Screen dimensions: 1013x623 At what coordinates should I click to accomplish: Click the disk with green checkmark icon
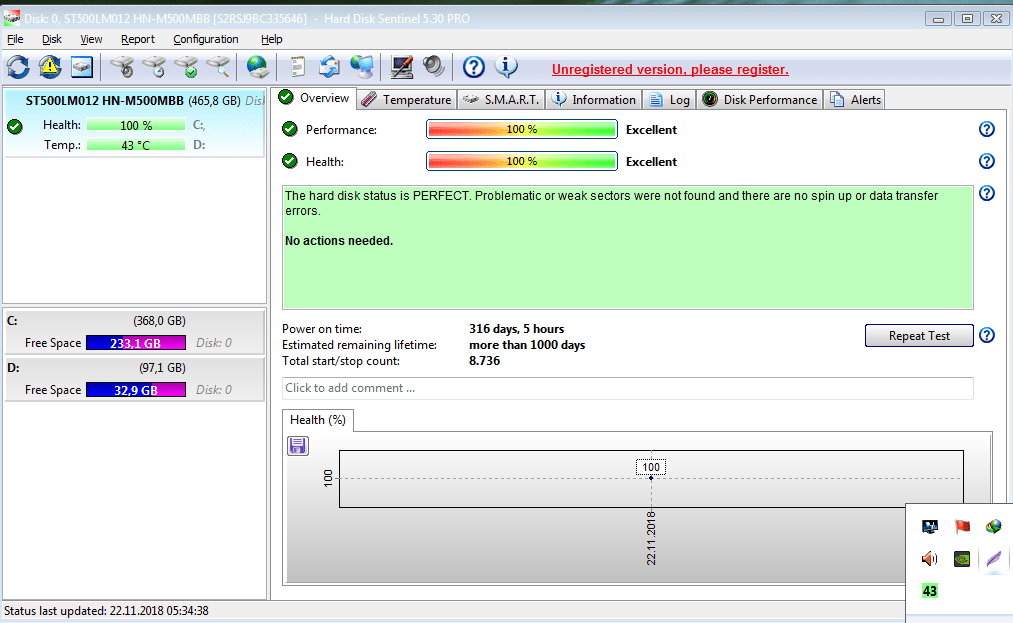(187, 67)
